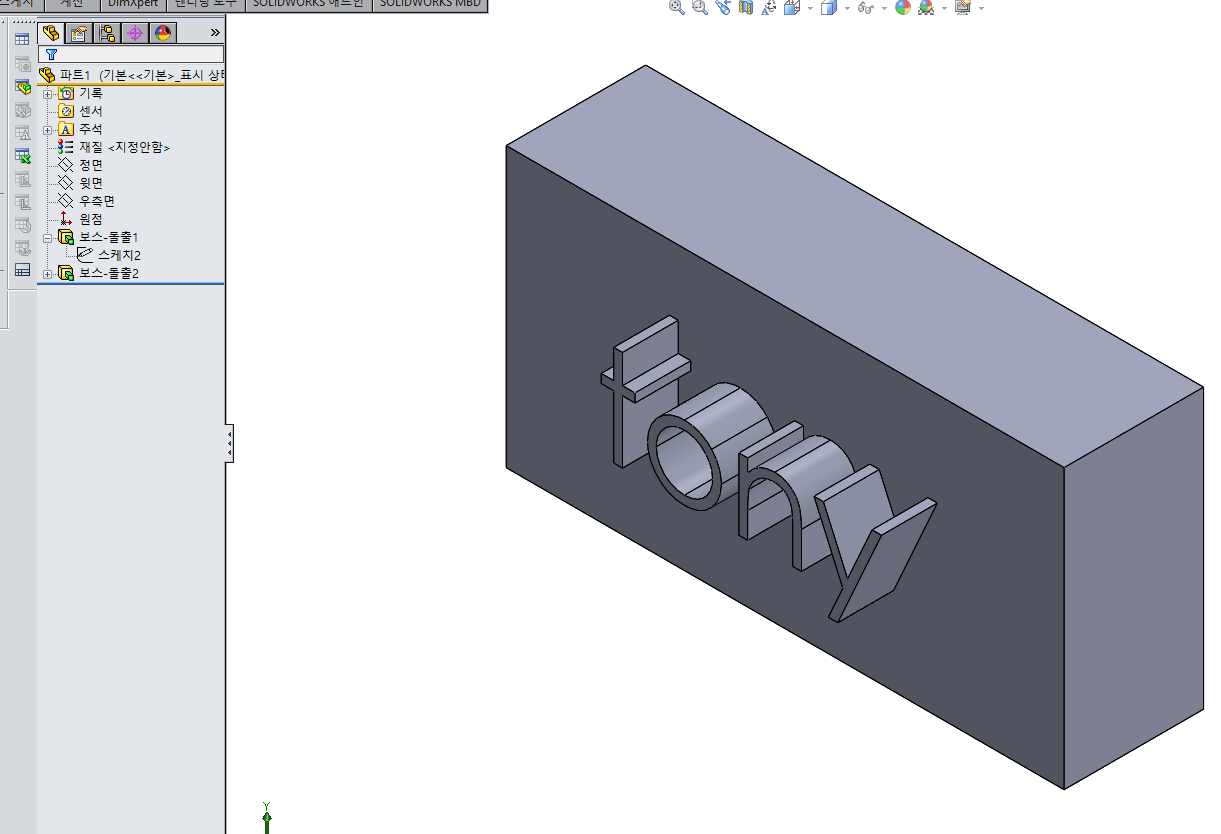This screenshot has height=834, width=1221.
Task: Open the Display Style dropdown arrow
Action: coord(845,8)
